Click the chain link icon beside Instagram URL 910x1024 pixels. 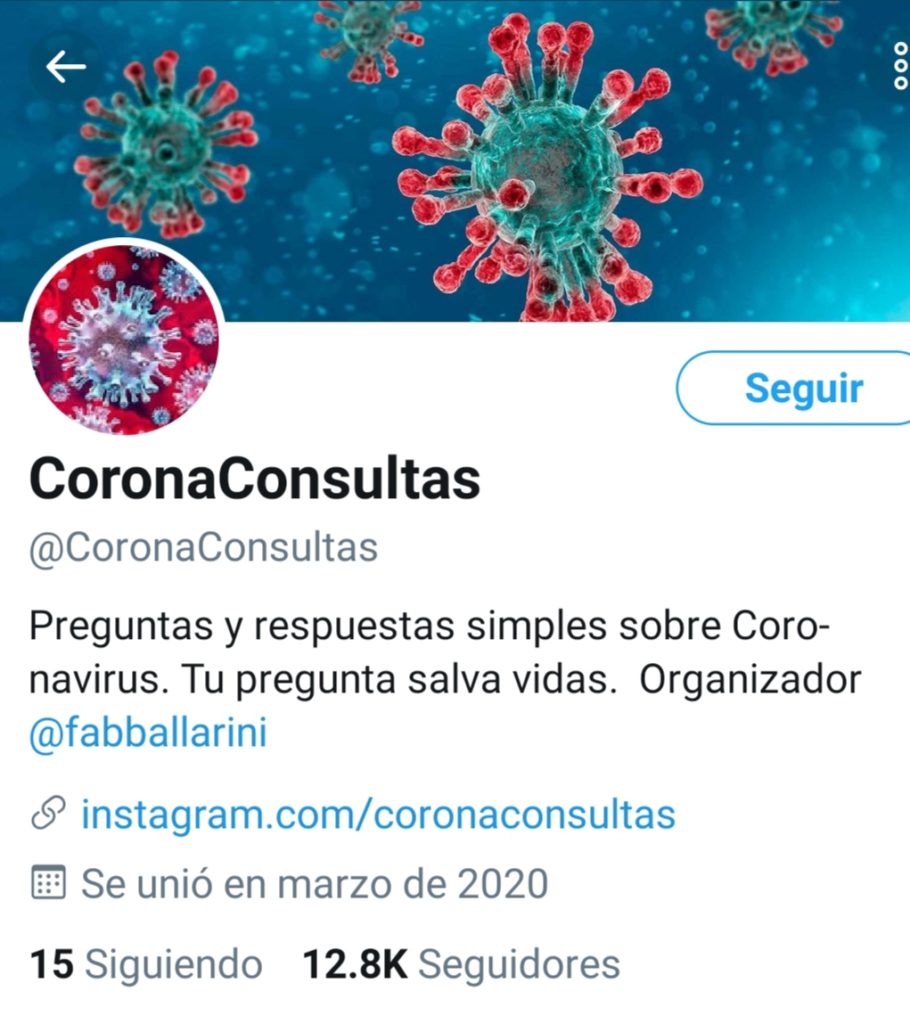click(x=48, y=813)
